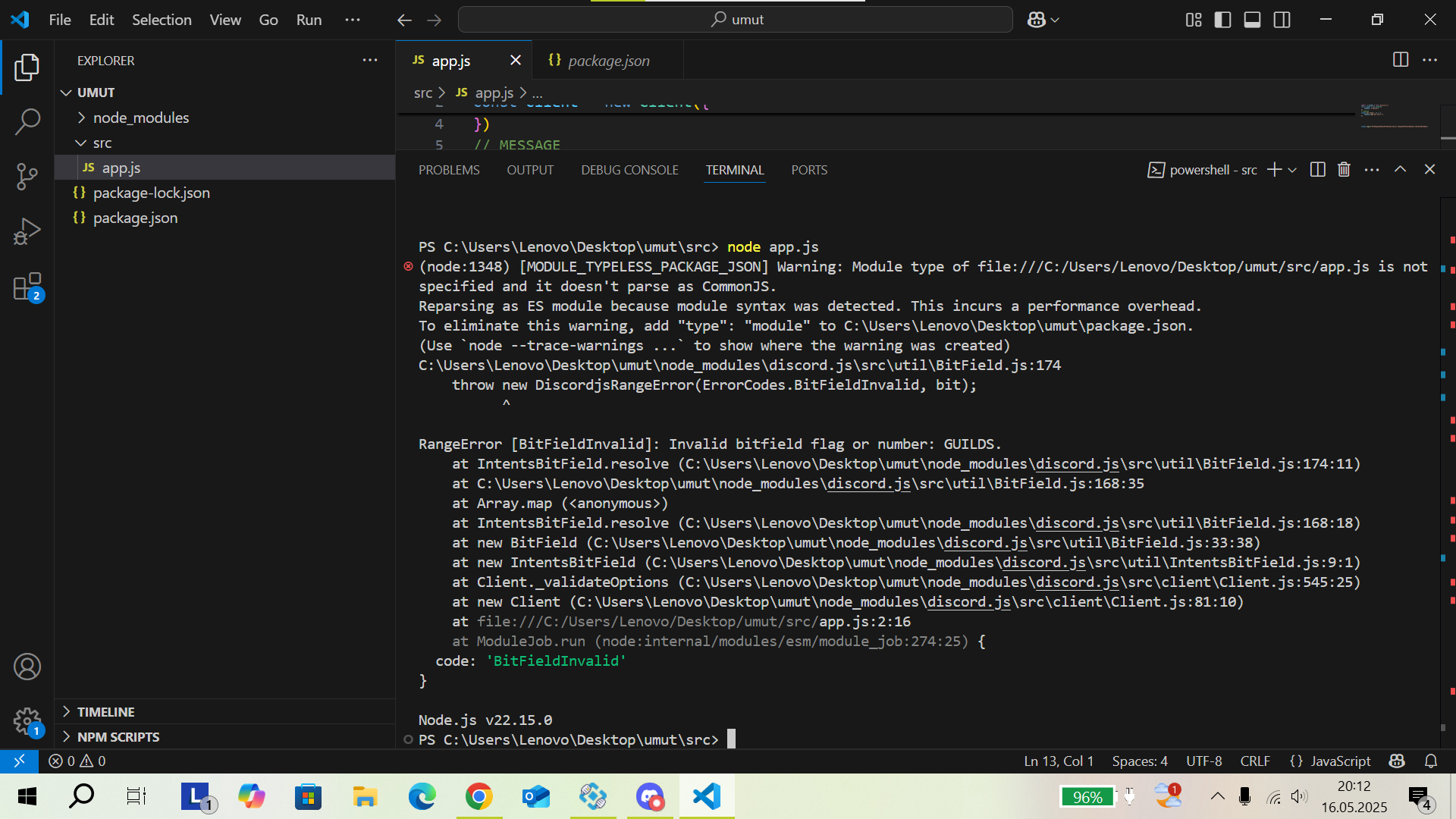Change indentation via Spaces: 4
This screenshot has width=1456, height=819.
[1139, 761]
